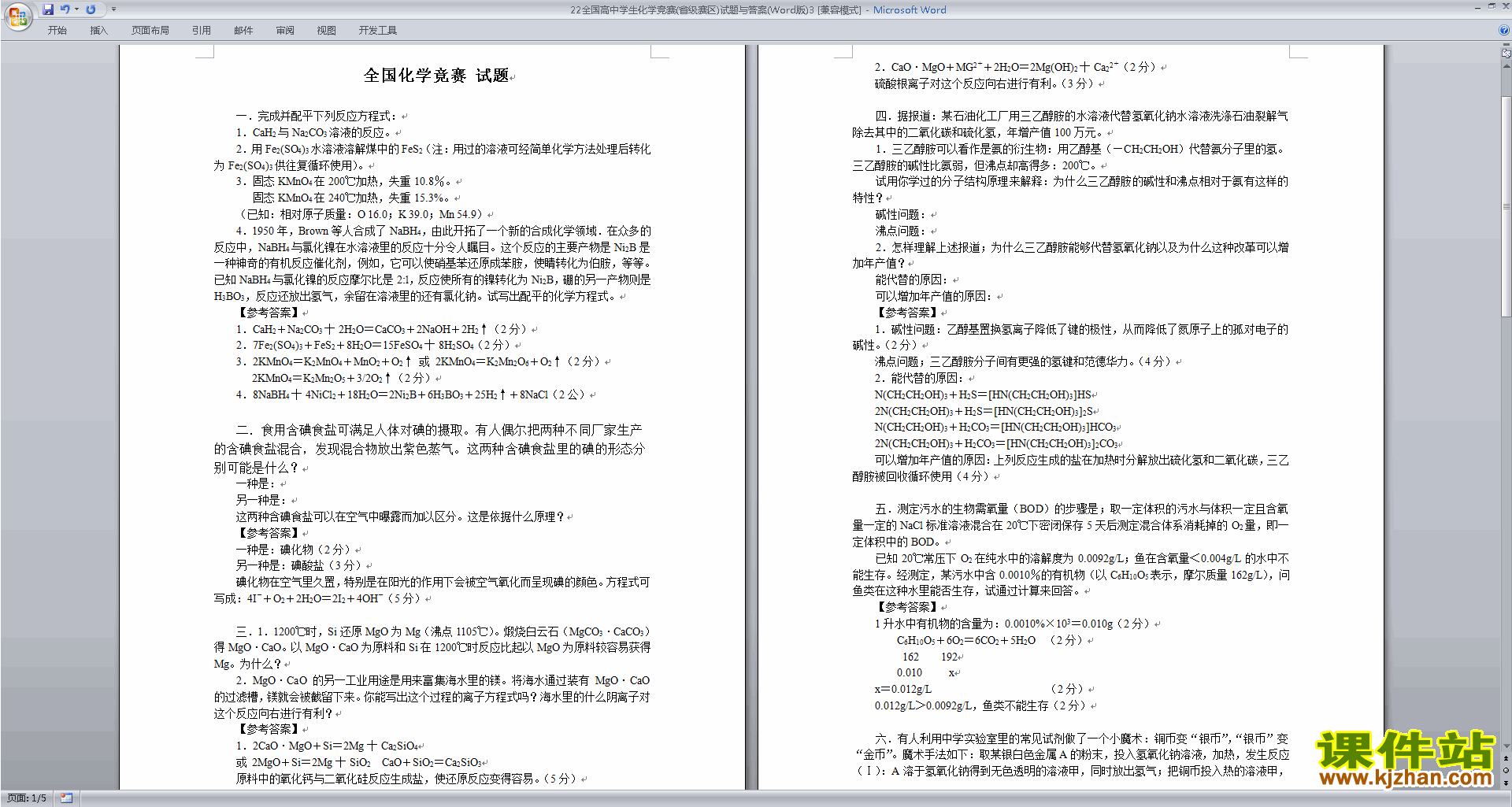Click the Redo/Repeat icon

tap(91, 9)
